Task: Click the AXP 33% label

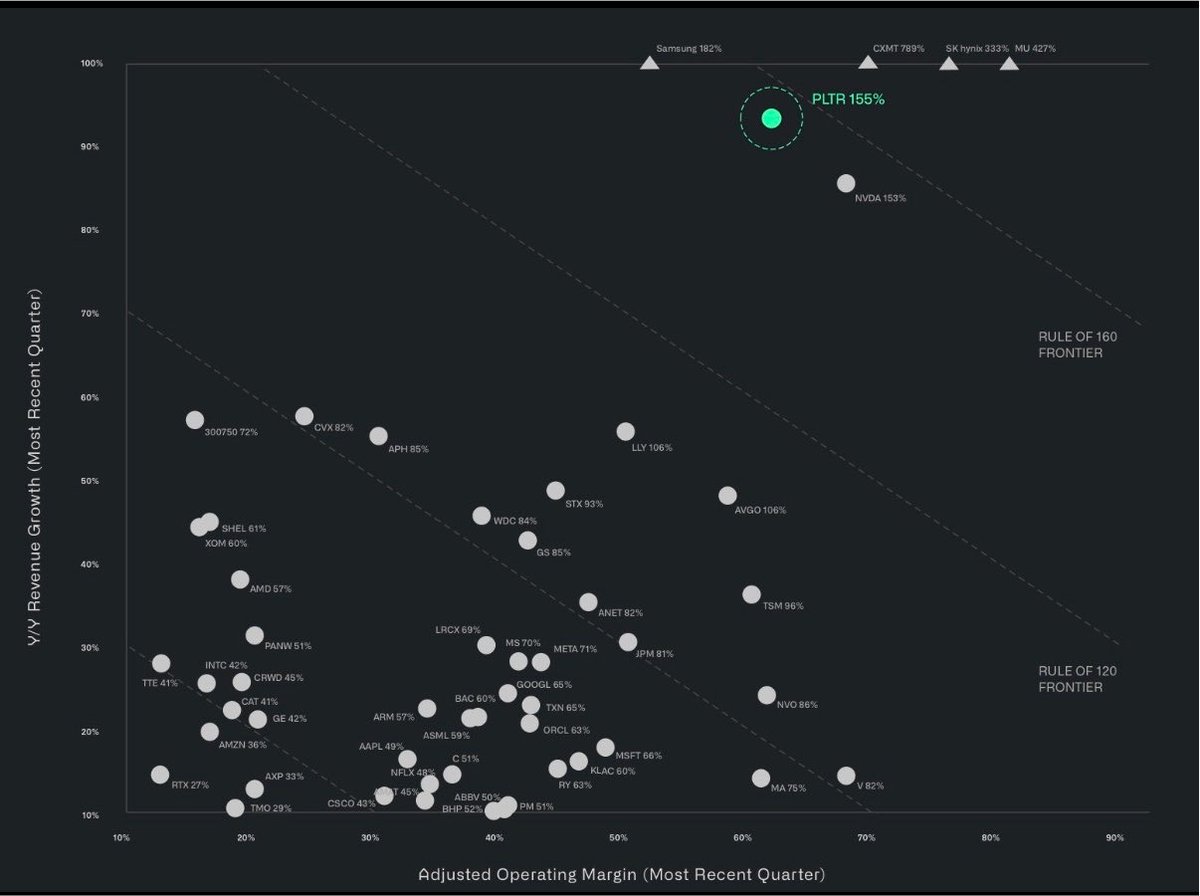Action: click(x=284, y=777)
